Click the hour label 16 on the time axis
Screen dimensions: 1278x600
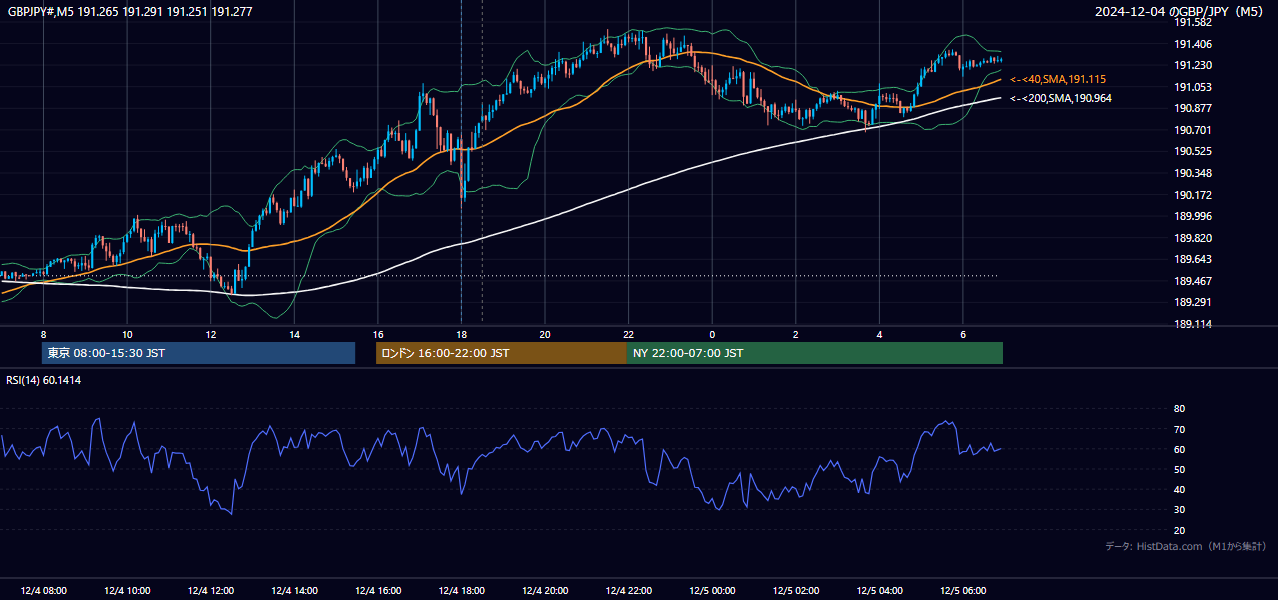tap(378, 334)
